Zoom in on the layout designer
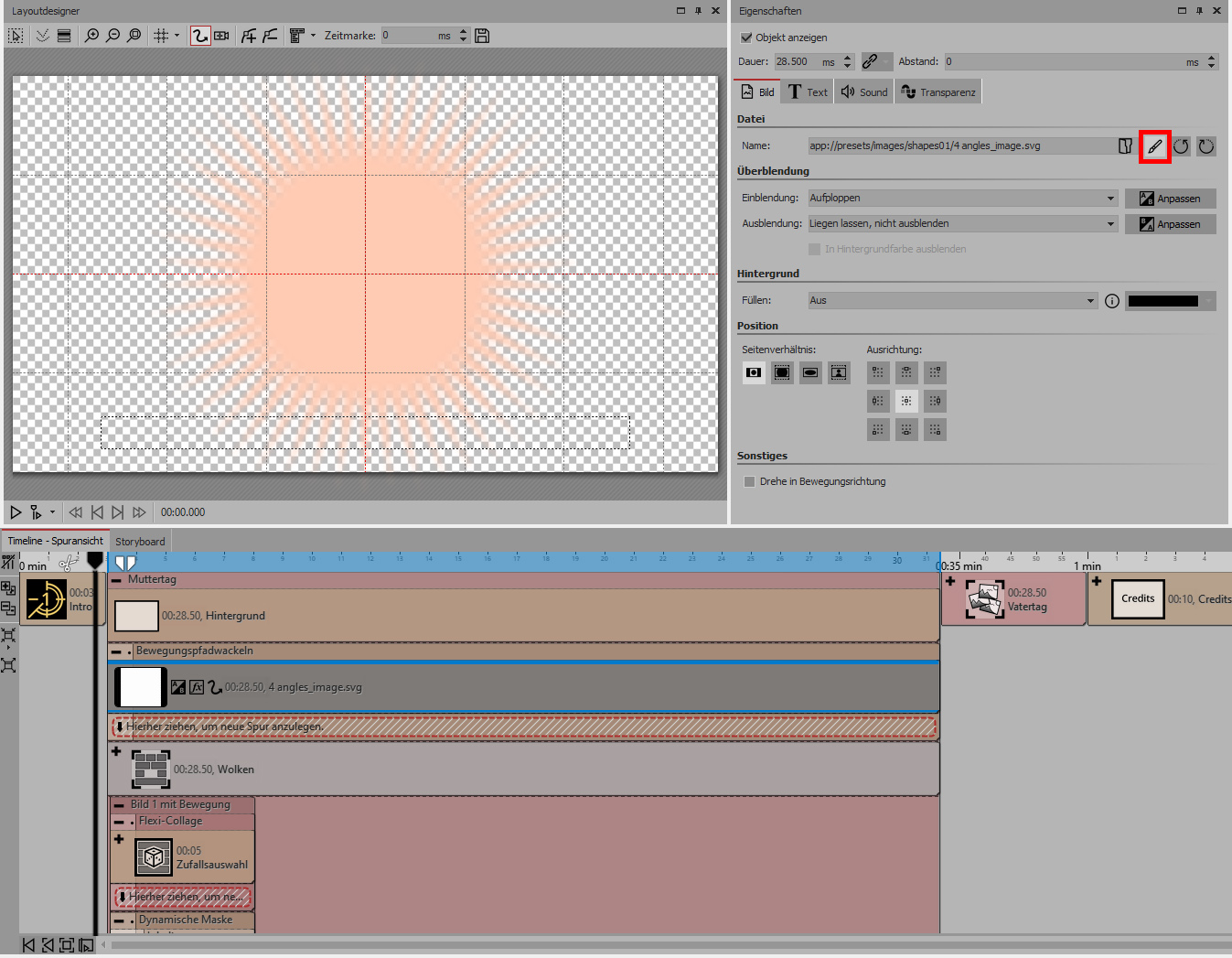 pyautogui.click(x=91, y=36)
